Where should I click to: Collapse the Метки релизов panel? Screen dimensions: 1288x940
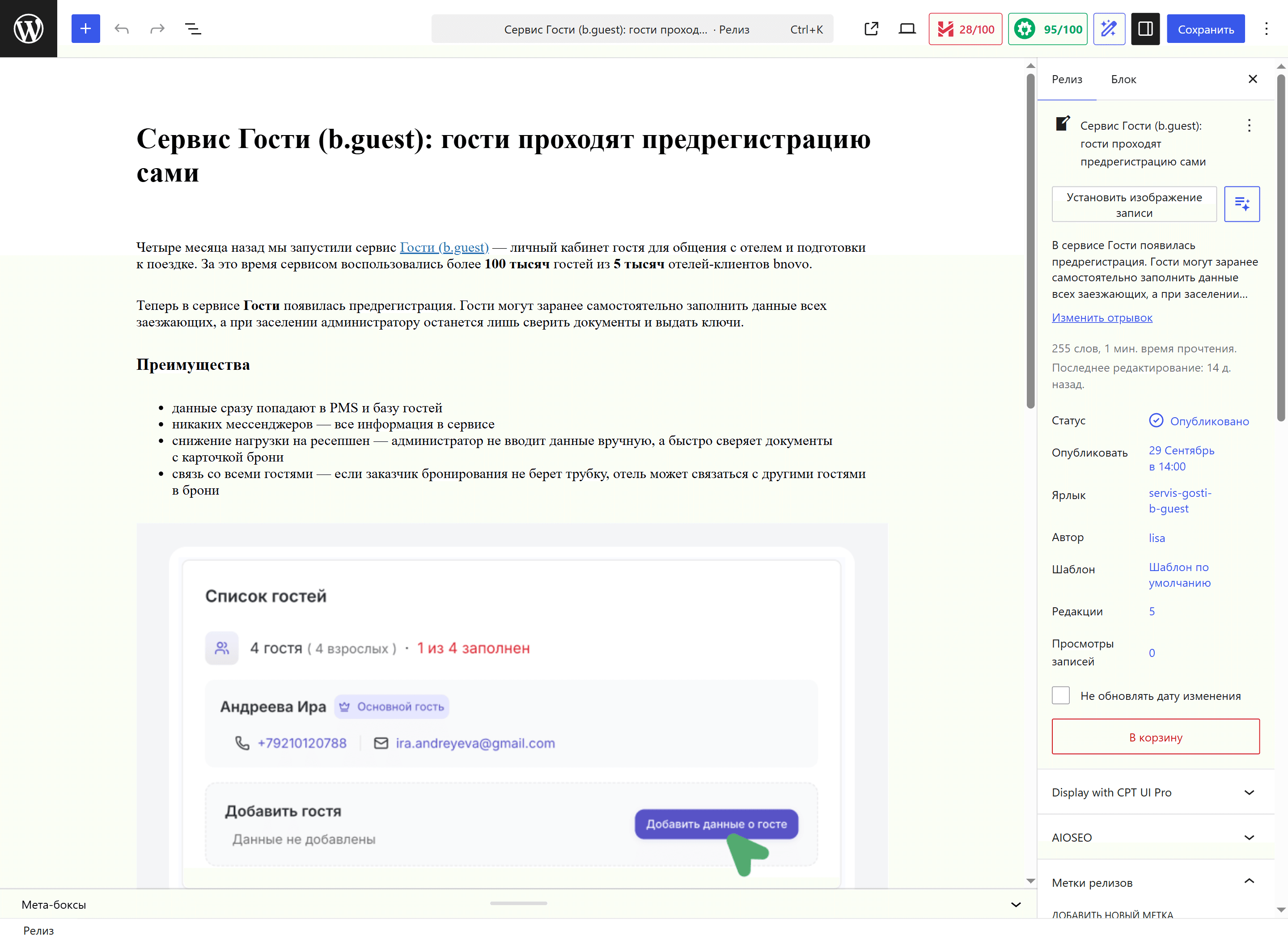coord(1156,882)
